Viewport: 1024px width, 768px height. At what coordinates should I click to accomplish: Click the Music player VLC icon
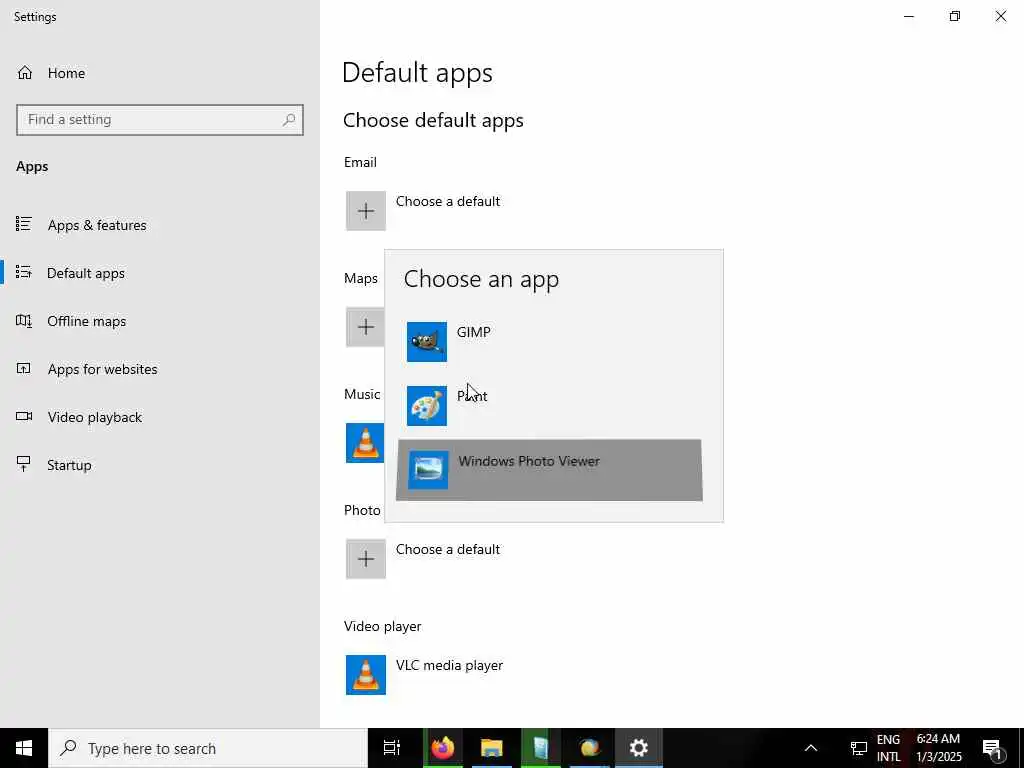click(366, 443)
